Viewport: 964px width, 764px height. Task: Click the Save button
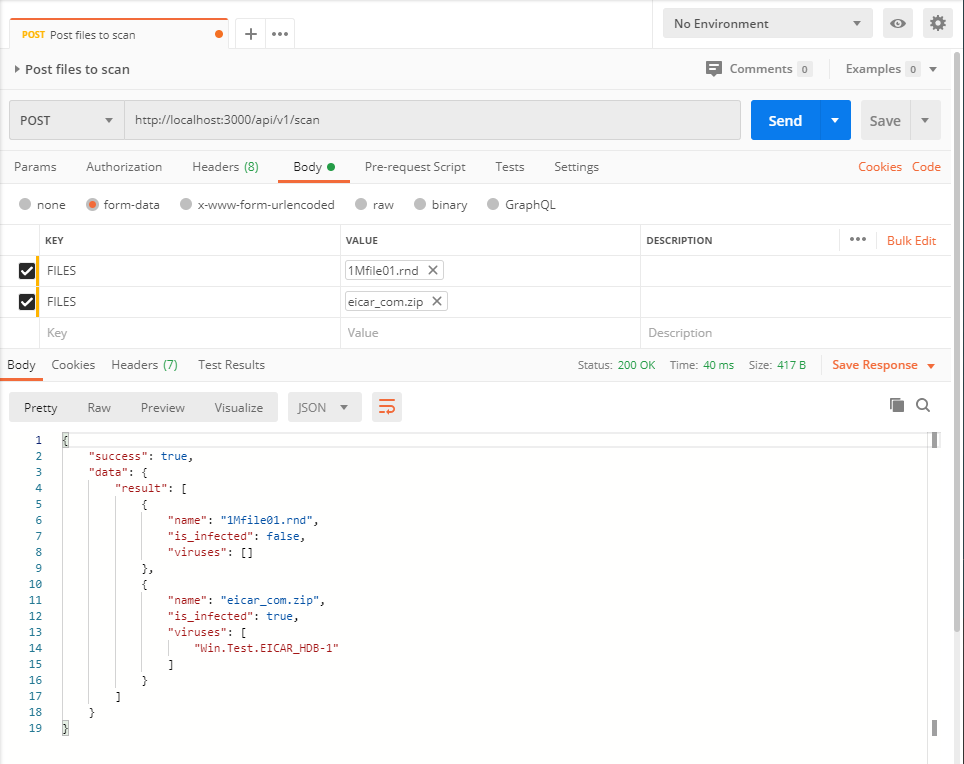[885, 120]
